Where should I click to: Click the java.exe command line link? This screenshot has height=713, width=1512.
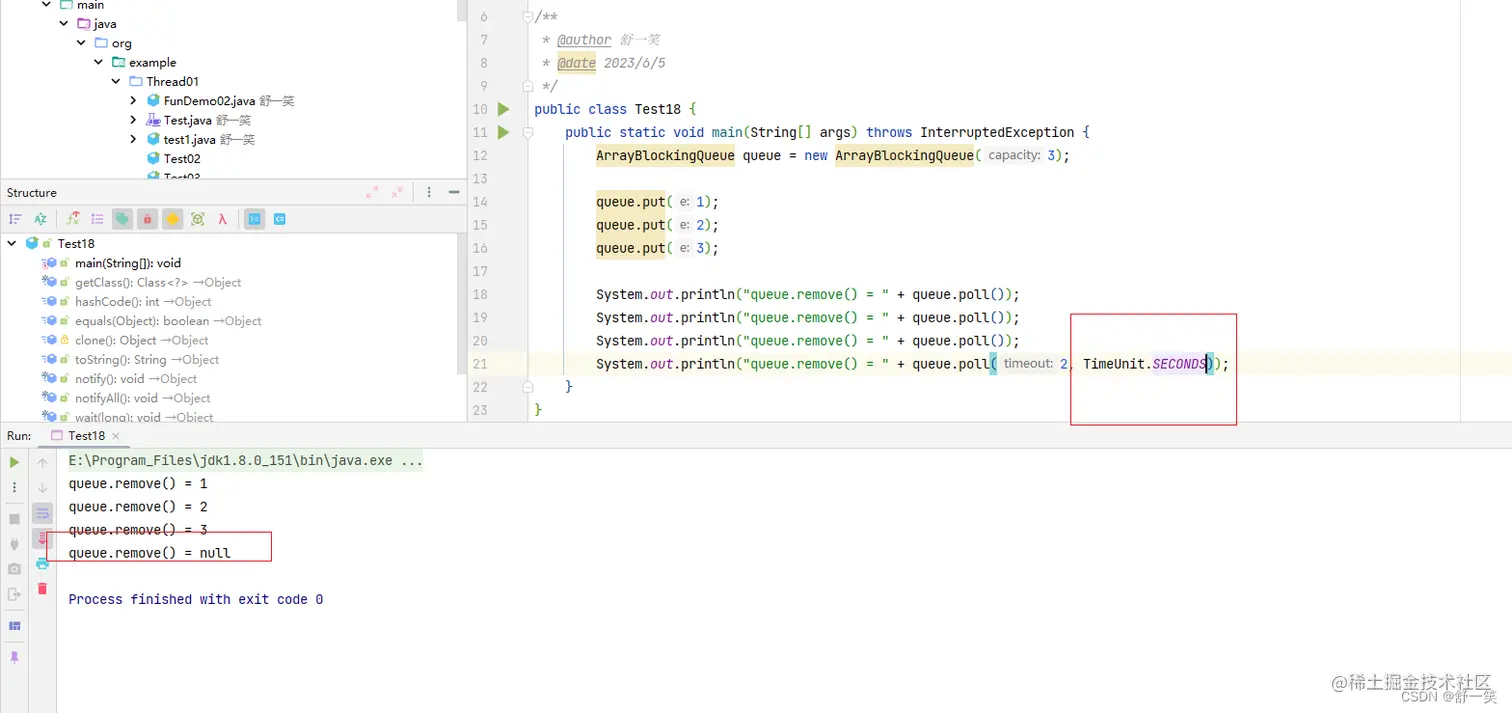click(x=245, y=461)
